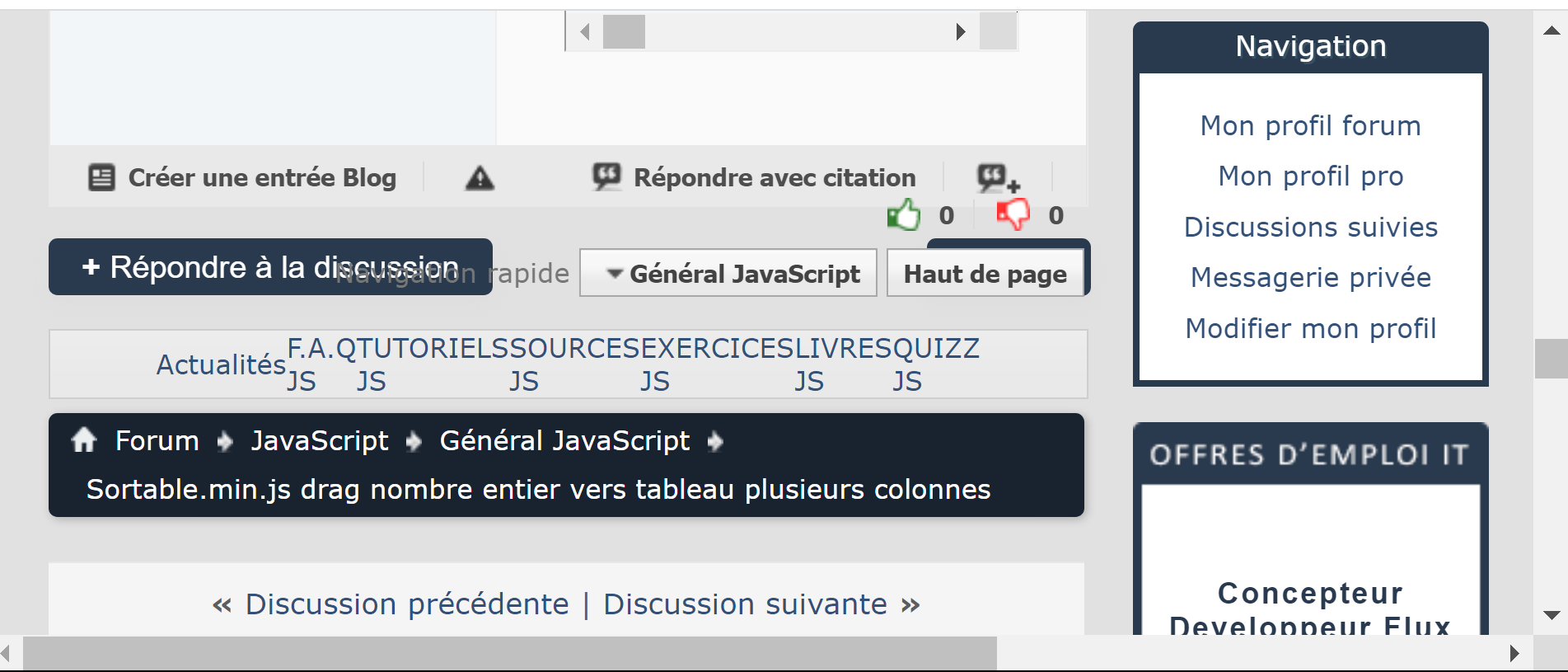1568x672 pixels.
Task: Open QUIZZ JS menu item
Action: tap(937, 364)
